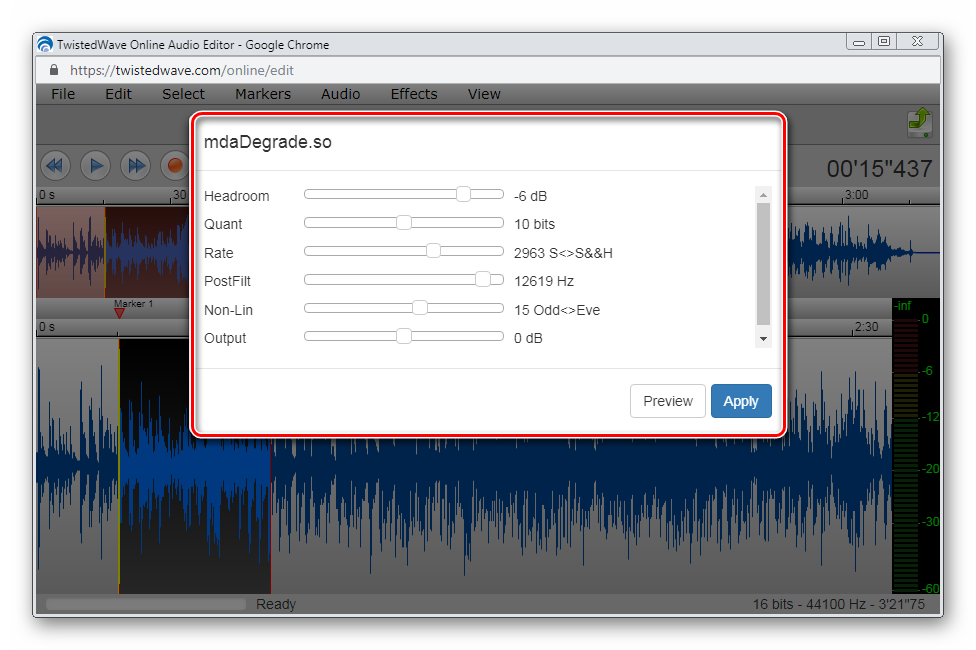Open the File menu
Viewport: 976px width, 650px height.
tap(63, 94)
